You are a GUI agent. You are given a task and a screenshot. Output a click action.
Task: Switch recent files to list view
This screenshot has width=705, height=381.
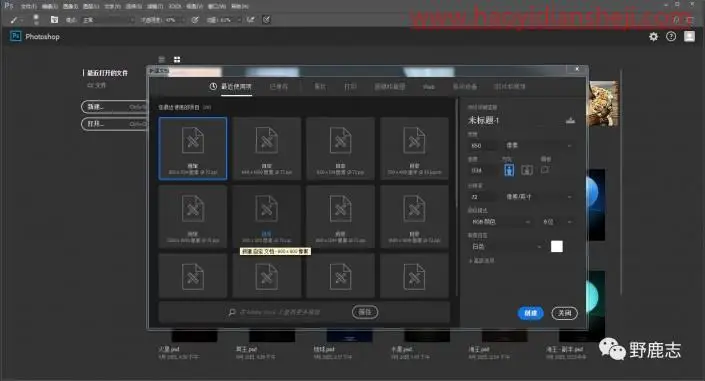coord(162,59)
